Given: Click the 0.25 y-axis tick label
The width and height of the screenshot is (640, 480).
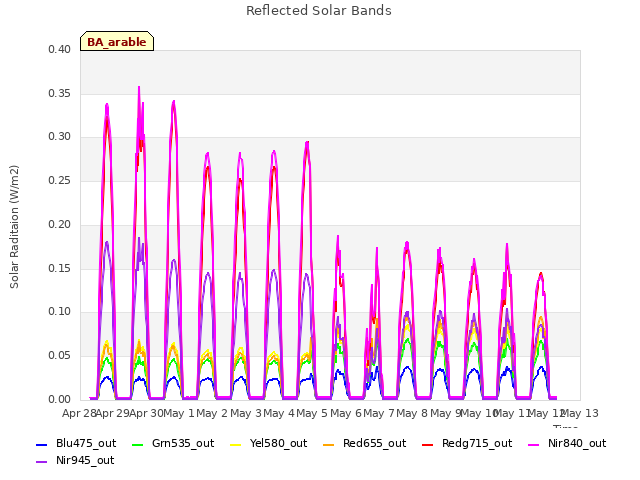Looking at the screenshot, I should click(x=60, y=180).
